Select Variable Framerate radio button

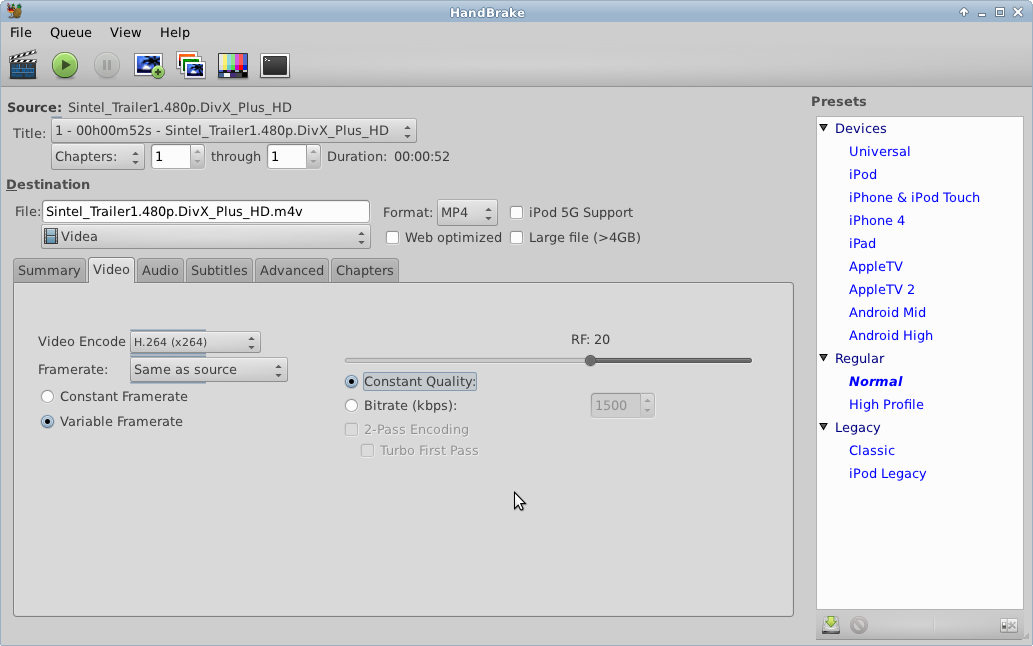(x=47, y=421)
